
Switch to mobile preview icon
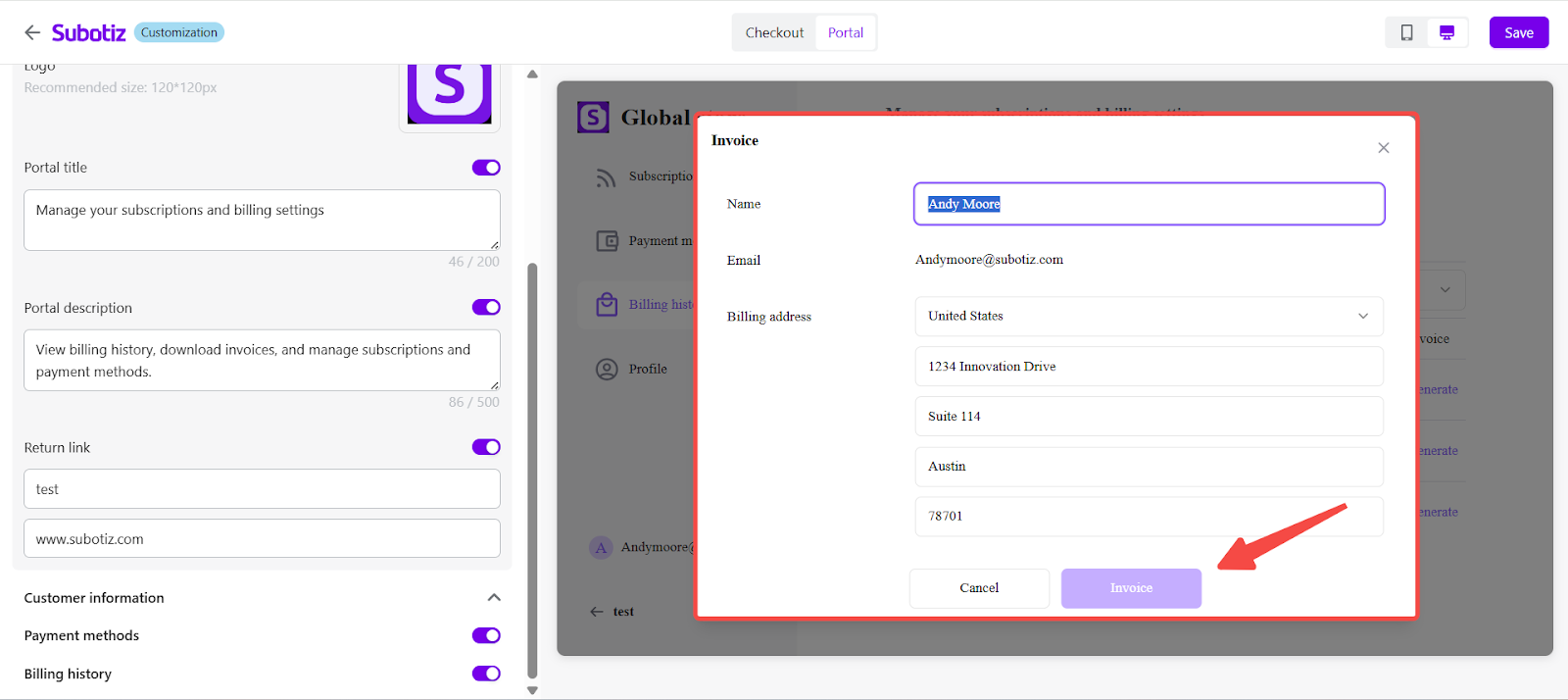[1406, 32]
